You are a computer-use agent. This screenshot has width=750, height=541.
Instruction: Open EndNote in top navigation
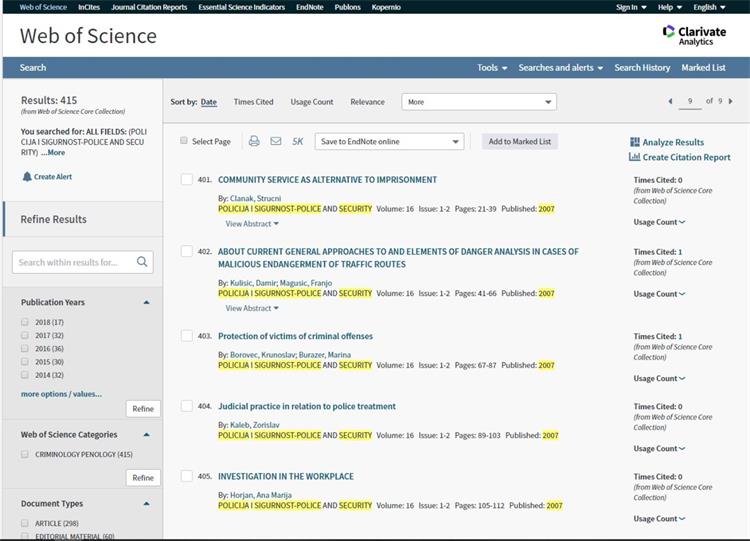point(309,7)
